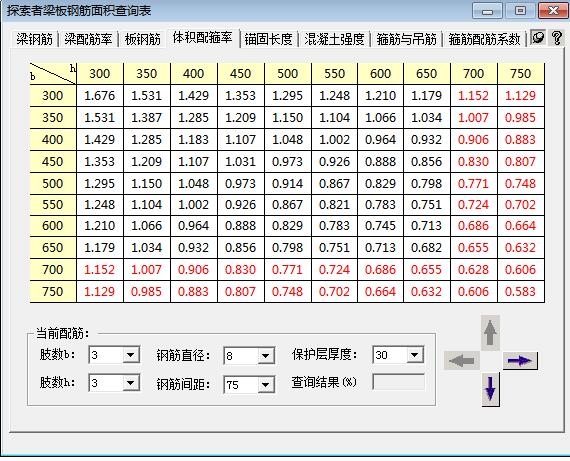Open the 混凝土强度 tab
Image resolution: width=570 pixels, height=461 pixels.
tap(334, 39)
